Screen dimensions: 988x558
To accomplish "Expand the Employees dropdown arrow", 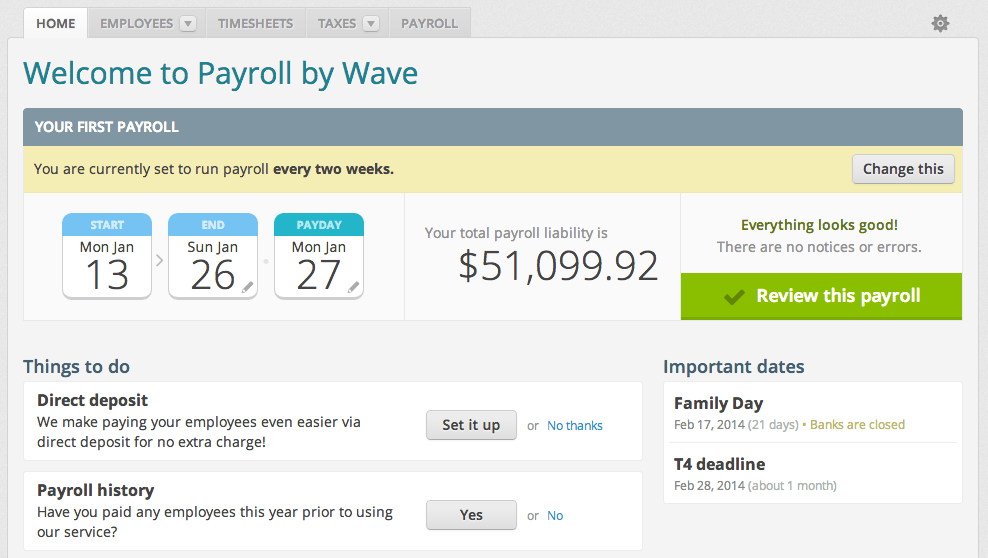I will coord(187,24).
